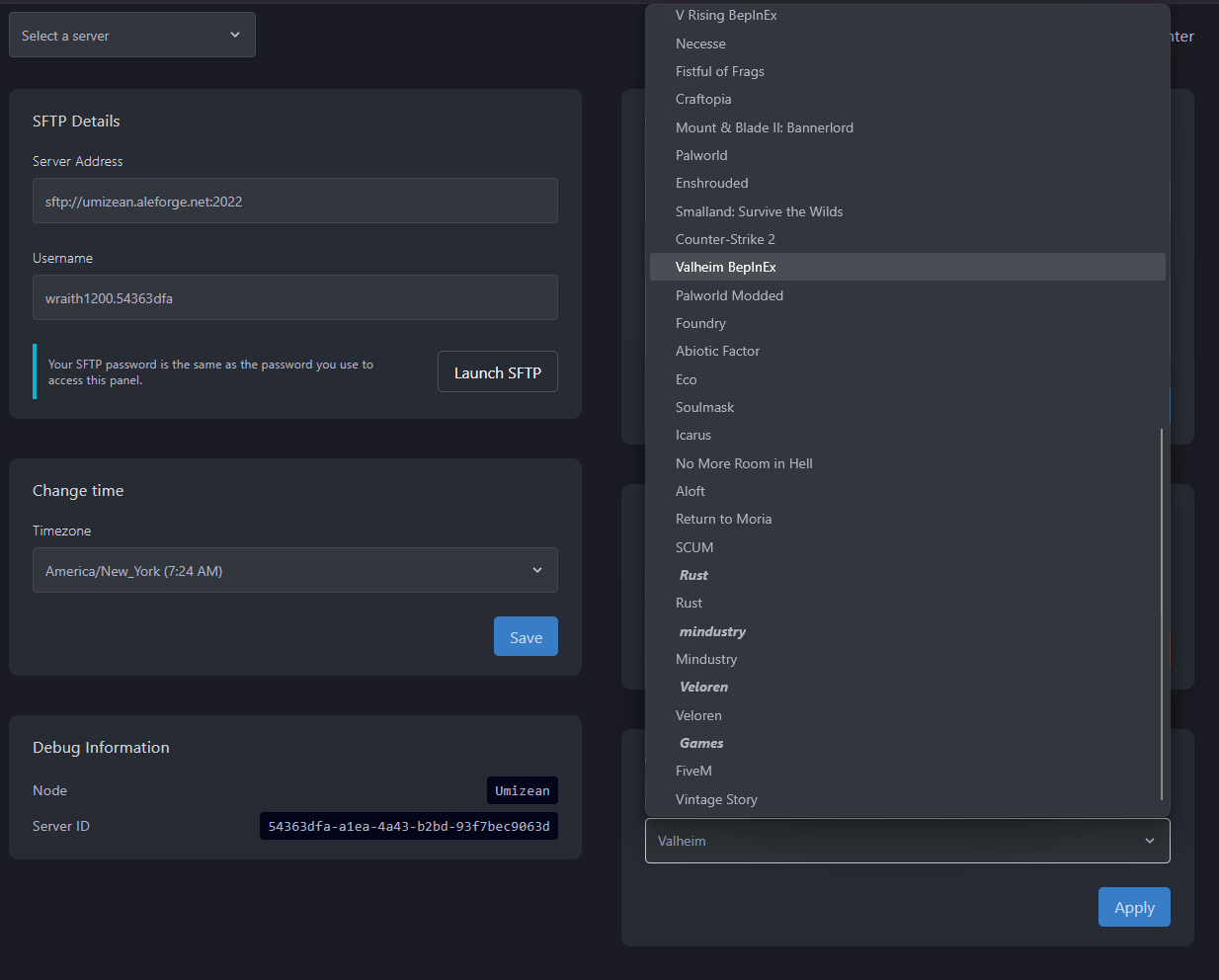Click the Valheim game selector dropdown

point(907,841)
